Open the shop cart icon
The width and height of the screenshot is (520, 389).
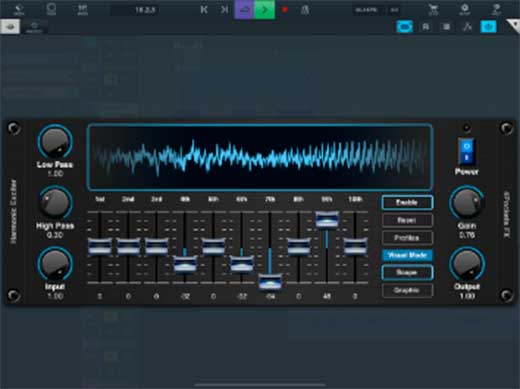[x=433, y=9]
